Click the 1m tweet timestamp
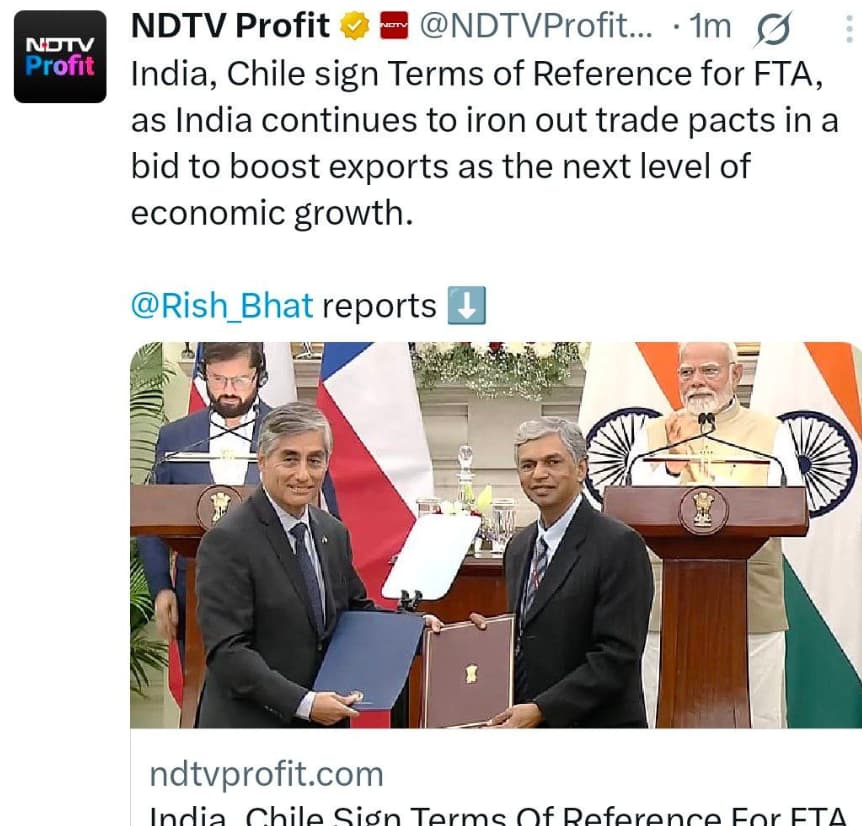The image size is (862, 826). 710,26
